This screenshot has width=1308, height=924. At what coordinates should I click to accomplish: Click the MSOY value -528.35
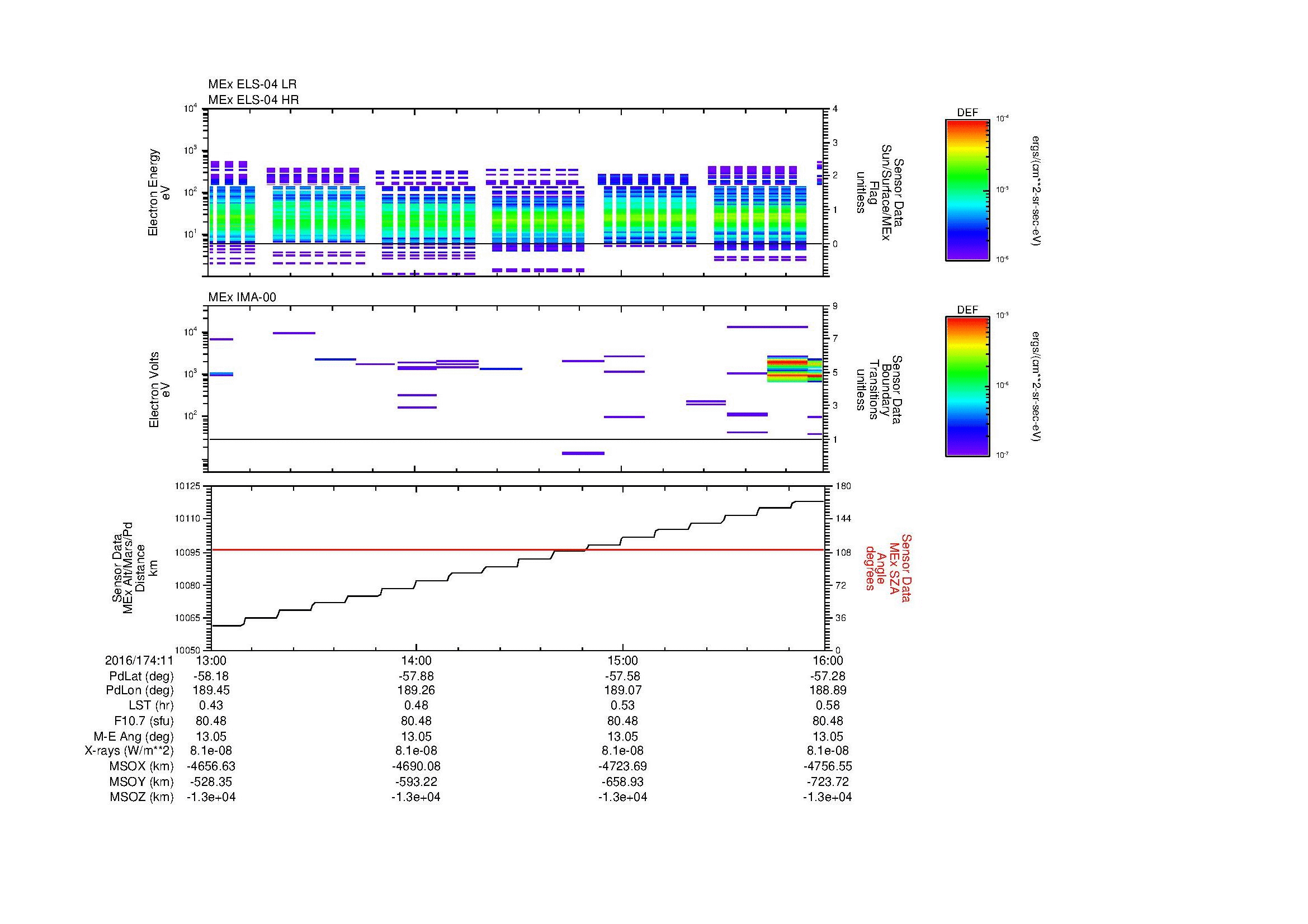pyautogui.click(x=211, y=781)
